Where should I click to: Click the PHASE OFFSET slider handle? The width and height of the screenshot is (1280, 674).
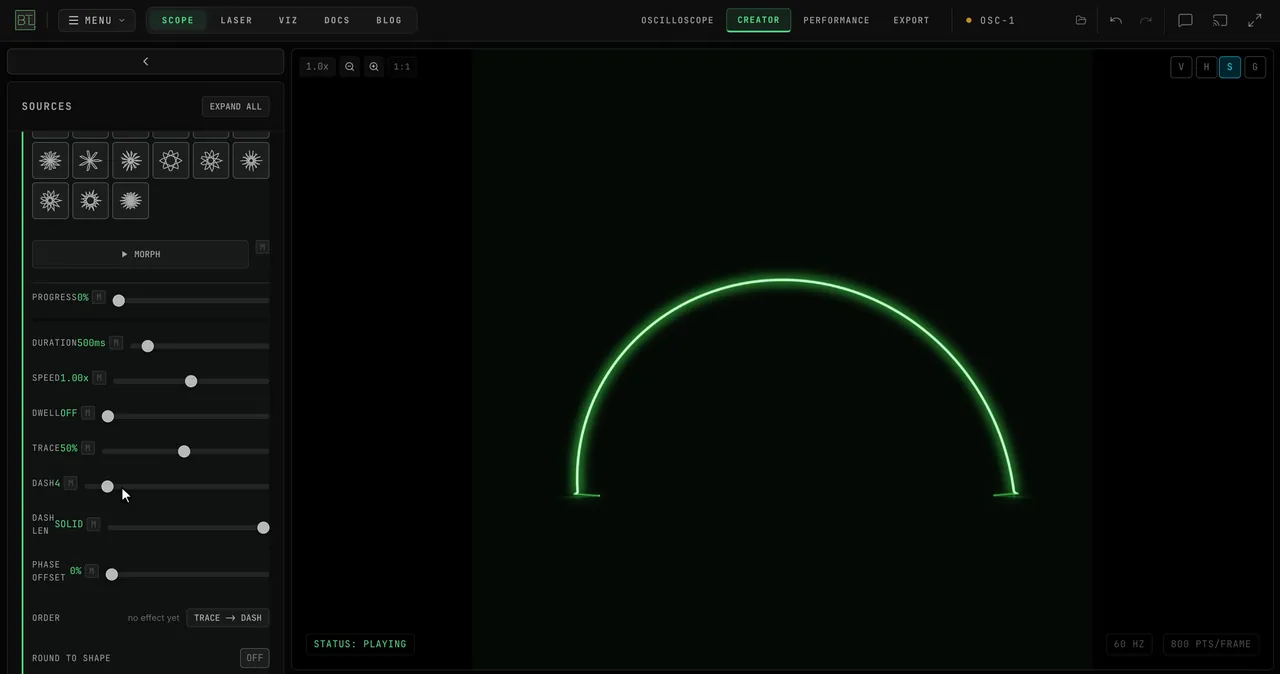click(112, 574)
